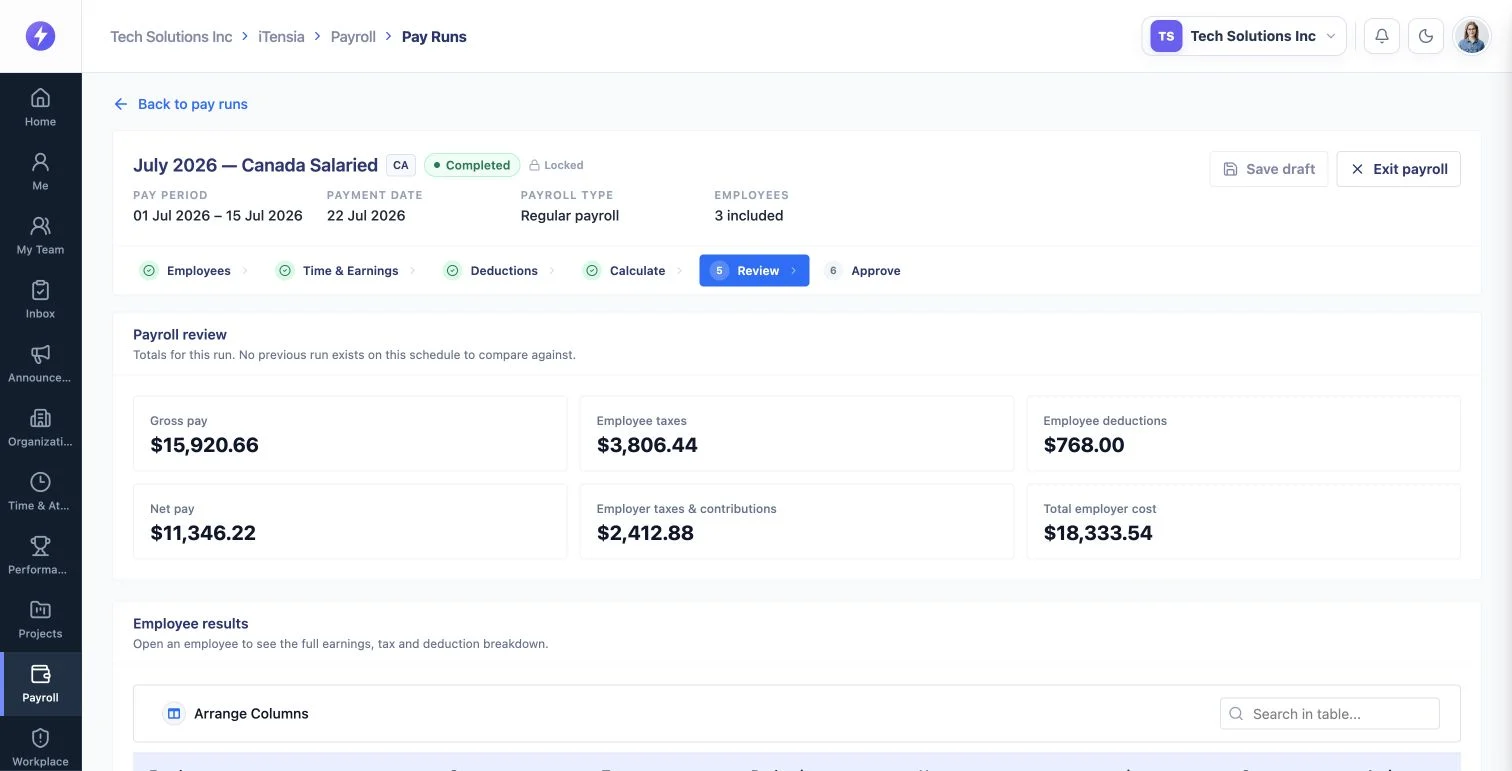Viewport: 1512px width, 771px height.
Task: Open My Team in the sidebar
Action: (x=40, y=235)
